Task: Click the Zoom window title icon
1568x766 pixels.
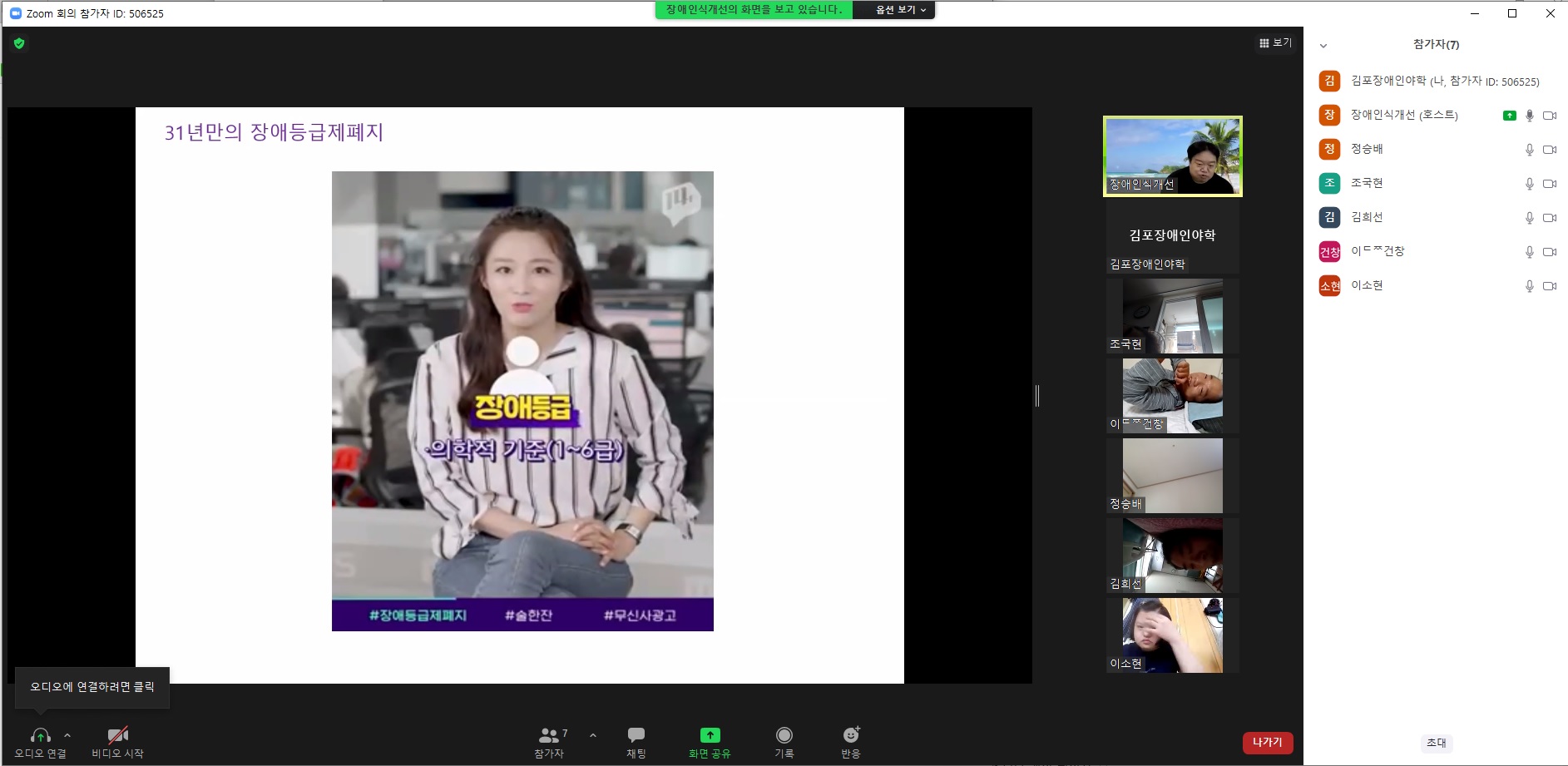Action: click(x=15, y=13)
